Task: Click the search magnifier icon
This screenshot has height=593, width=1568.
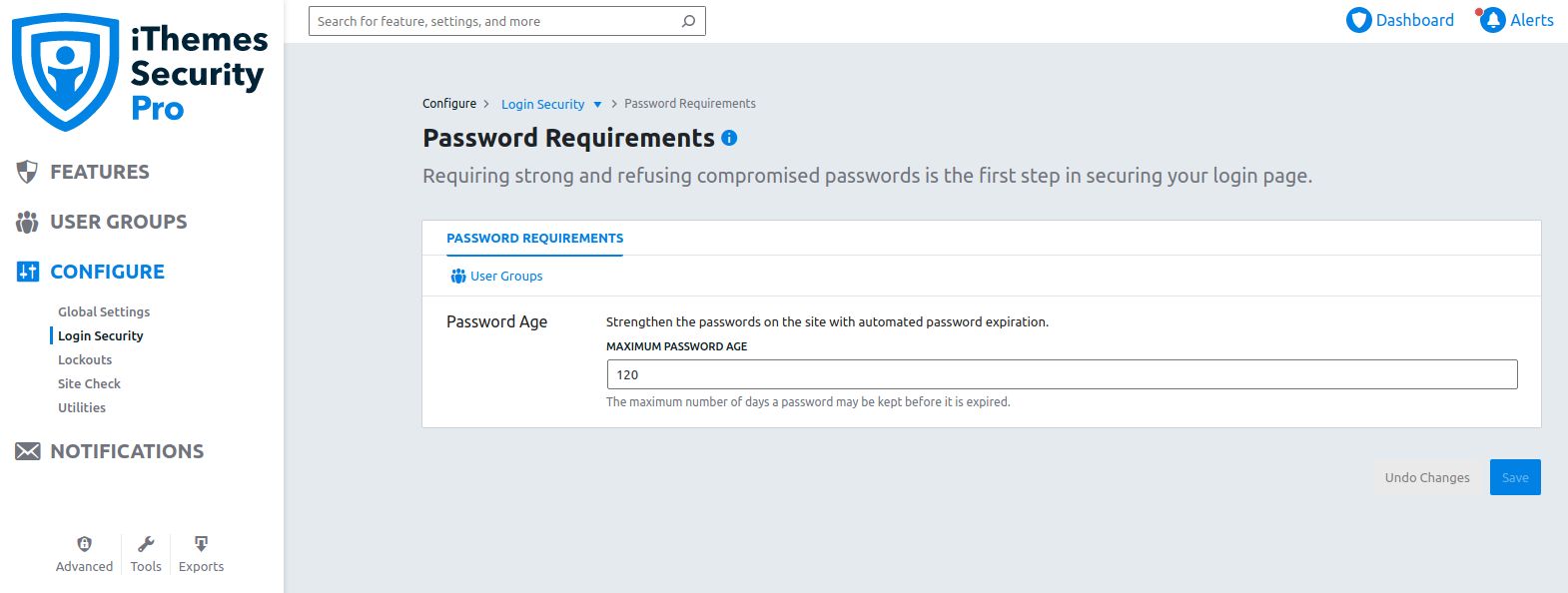Action: coord(688,21)
